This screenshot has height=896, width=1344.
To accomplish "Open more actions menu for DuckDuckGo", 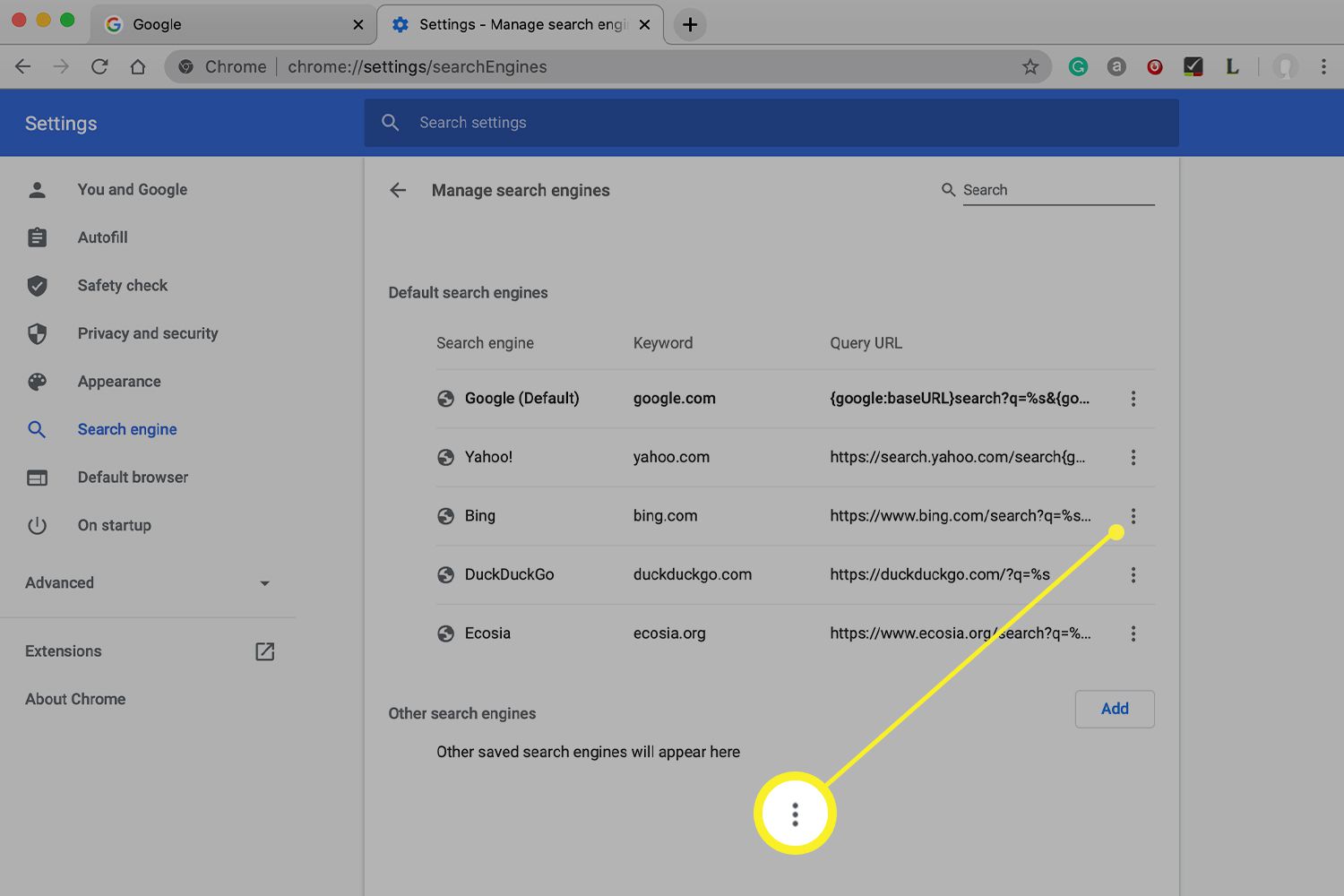I will pyautogui.click(x=1133, y=575).
